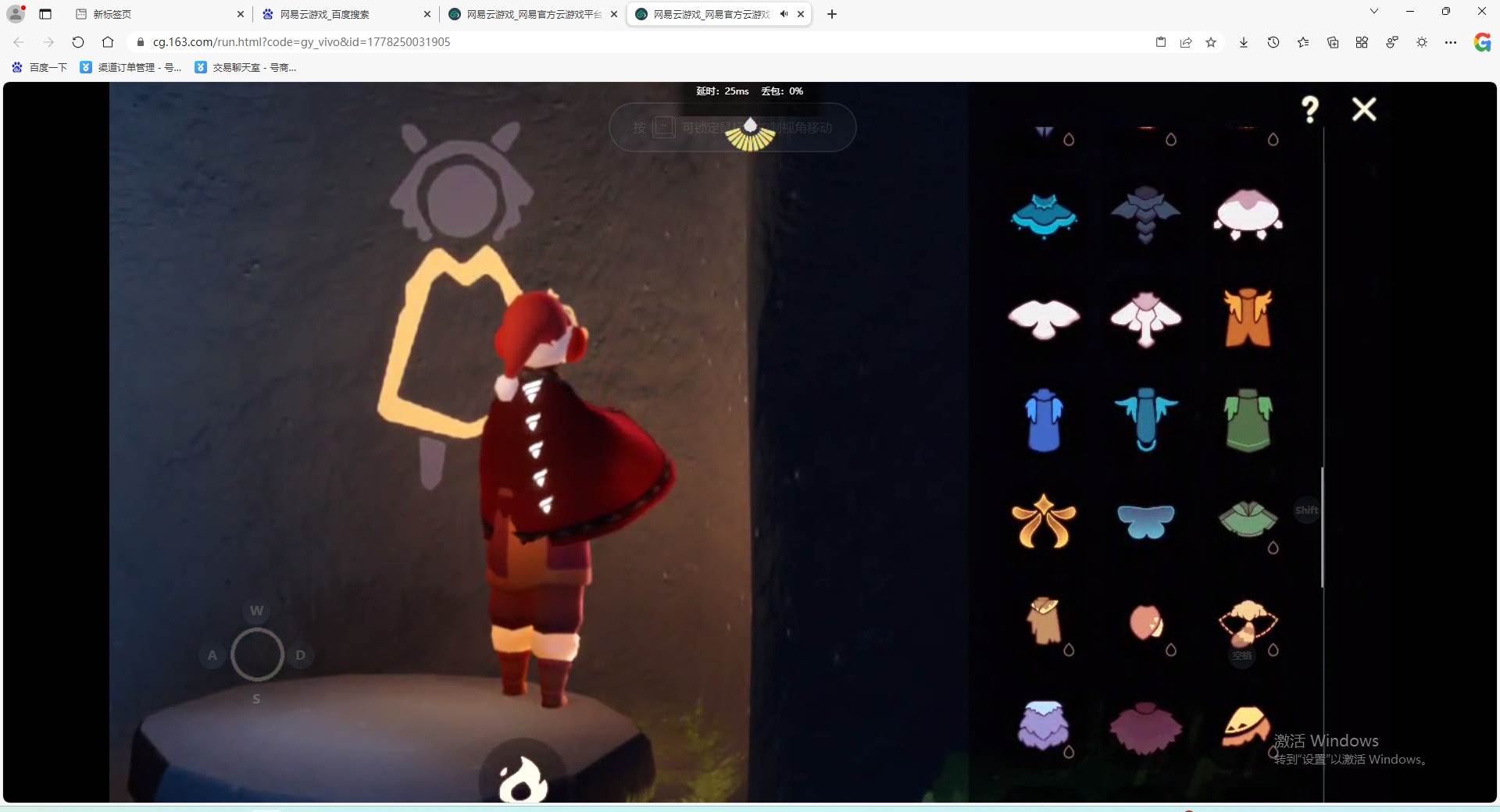1500x812 pixels.
Task: Open the 渠道订单管理 bookmark
Action: [130, 68]
